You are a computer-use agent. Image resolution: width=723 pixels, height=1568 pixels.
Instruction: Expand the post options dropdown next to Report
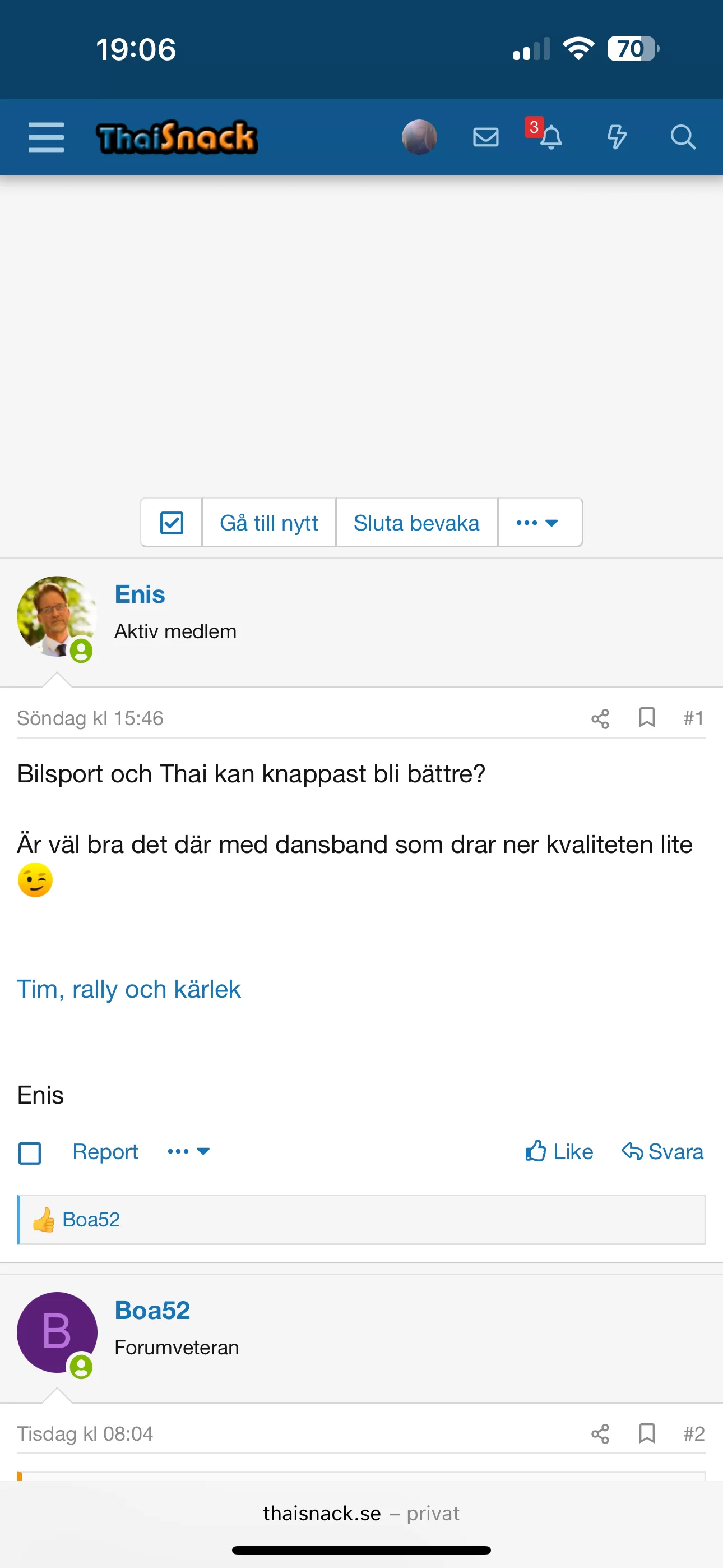tap(189, 1152)
